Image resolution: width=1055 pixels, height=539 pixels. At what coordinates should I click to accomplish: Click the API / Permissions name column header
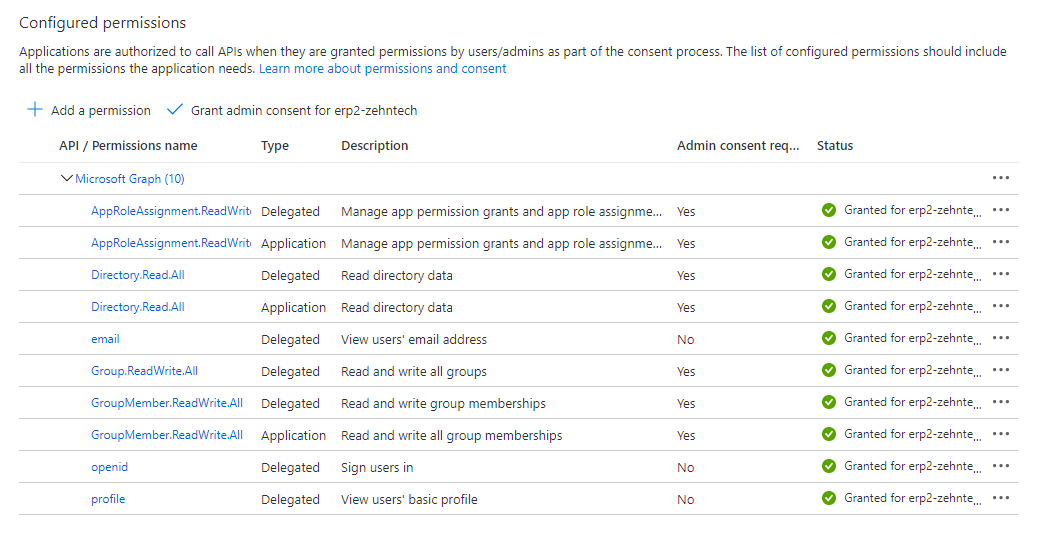pyautogui.click(x=128, y=146)
